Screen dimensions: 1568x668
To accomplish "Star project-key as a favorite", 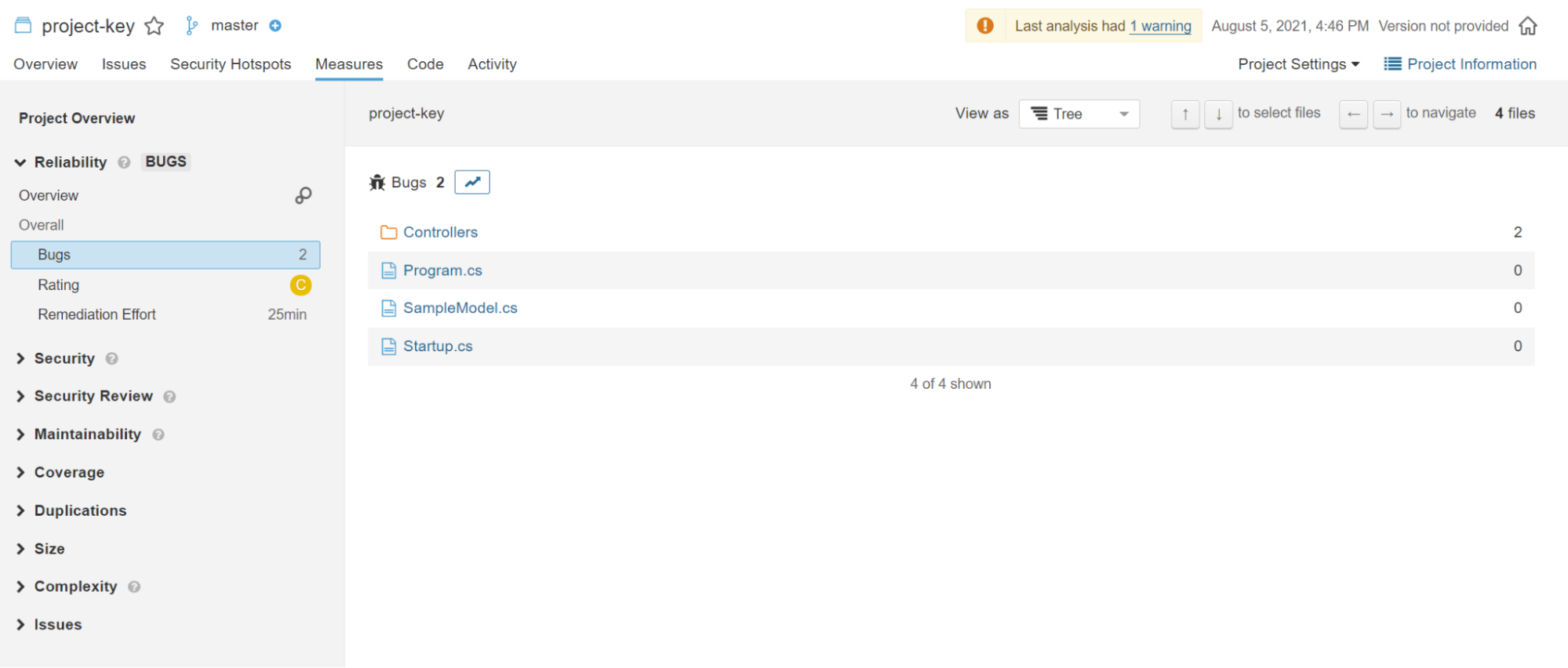I will point(155,26).
